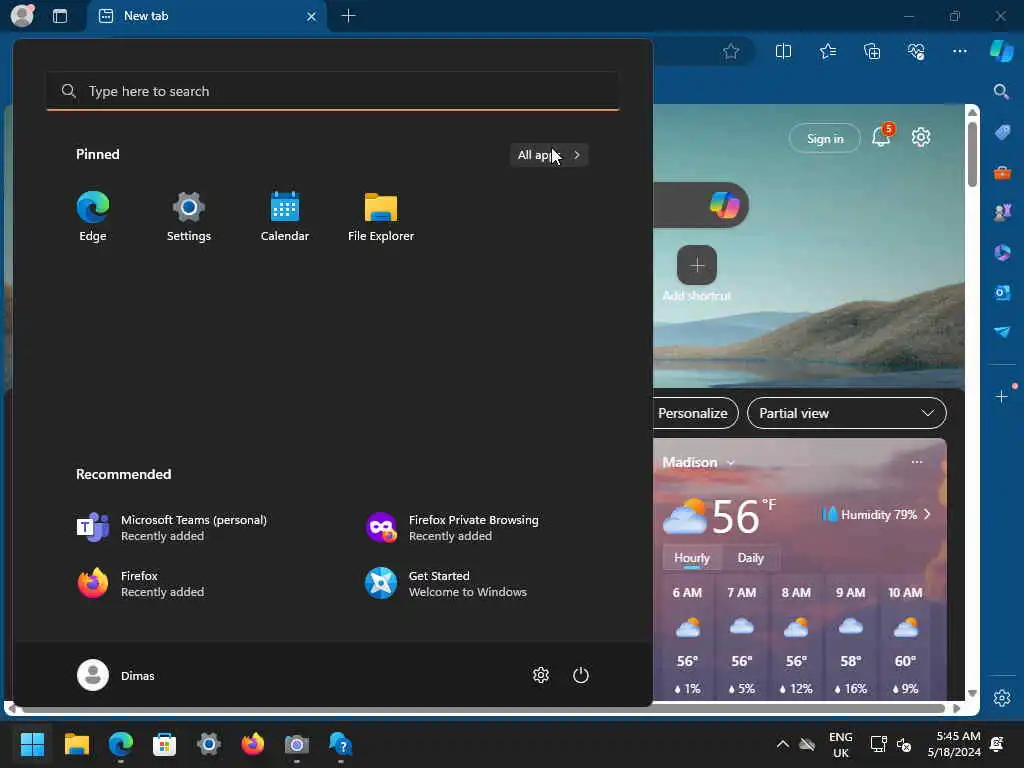Click Add shortcut plus tile

(x=697, y=265)
